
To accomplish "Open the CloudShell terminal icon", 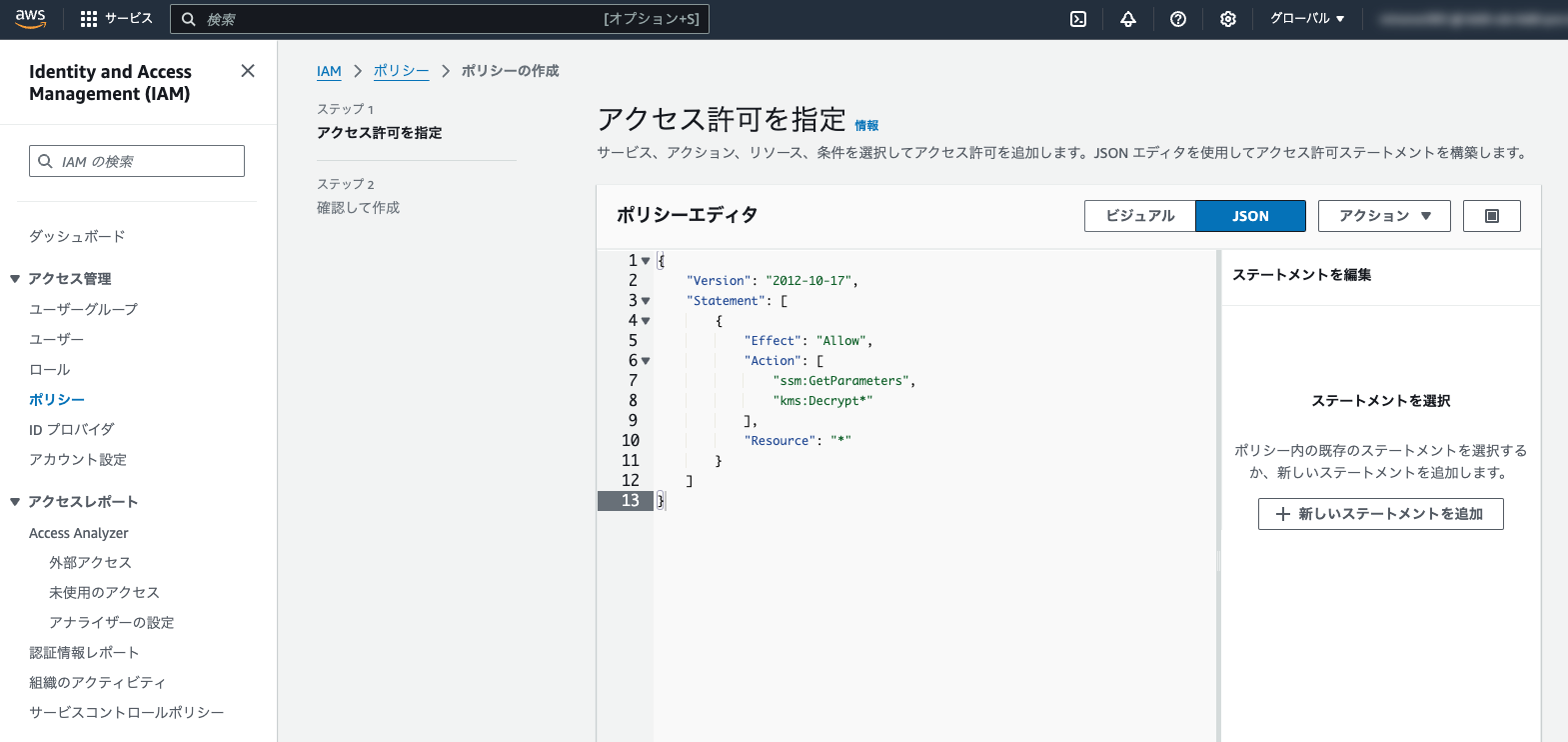I will click(1078, 19).
